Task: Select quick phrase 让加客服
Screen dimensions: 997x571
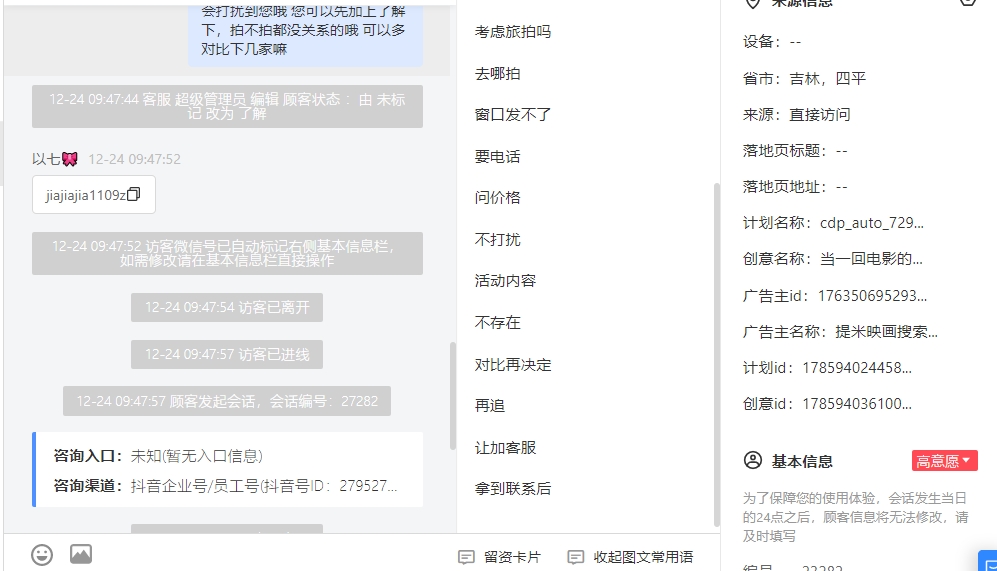Action: (x=505, y=448)
